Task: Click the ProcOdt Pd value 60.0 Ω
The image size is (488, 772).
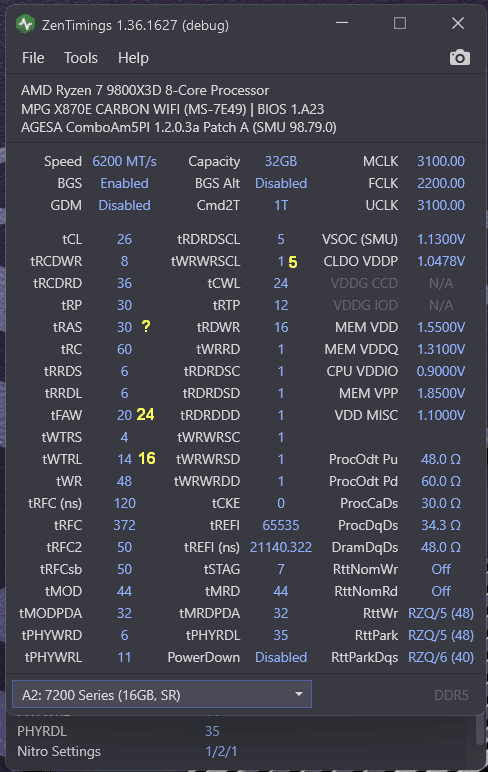Action: (441, 482)
